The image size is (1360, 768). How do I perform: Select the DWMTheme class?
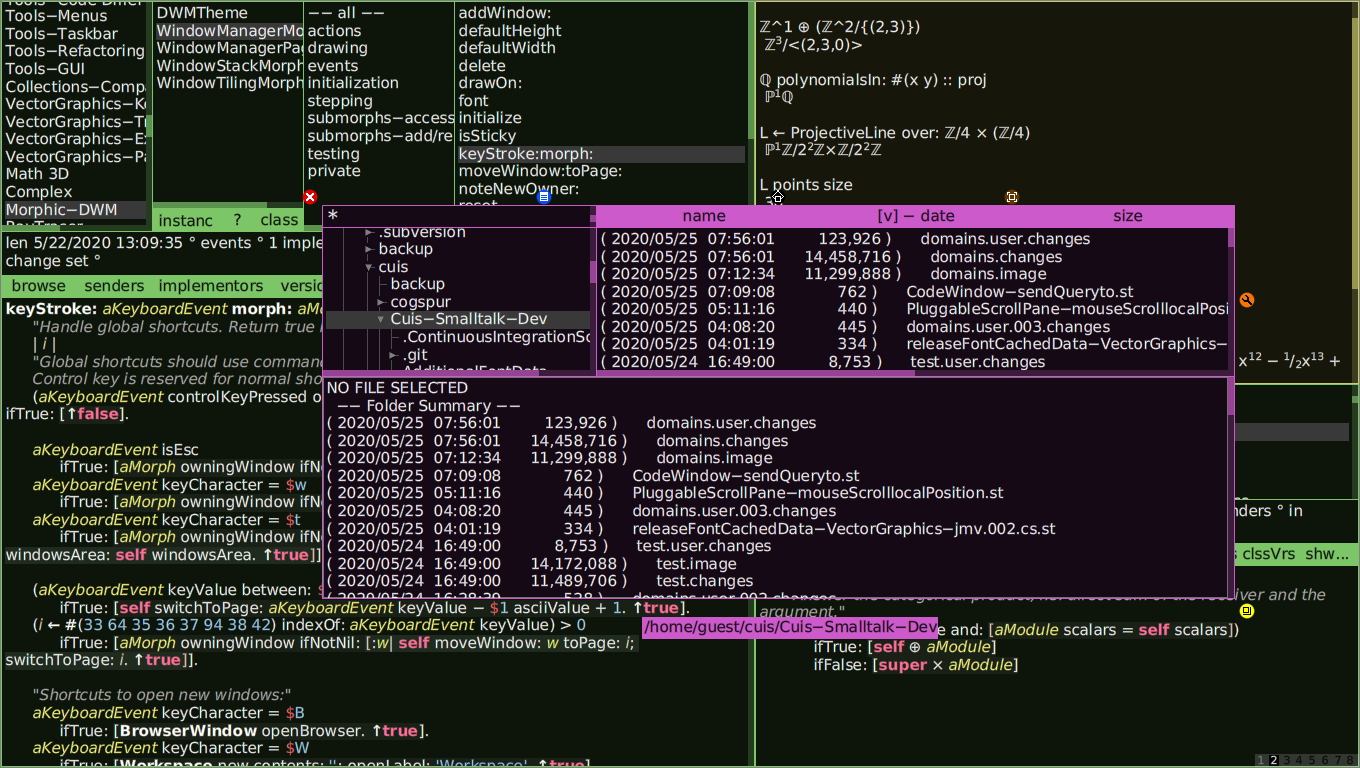[x=229, y=13]
